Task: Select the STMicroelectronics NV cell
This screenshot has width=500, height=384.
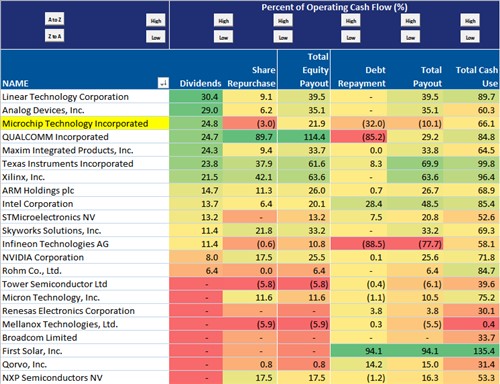Action: point(85,217)
